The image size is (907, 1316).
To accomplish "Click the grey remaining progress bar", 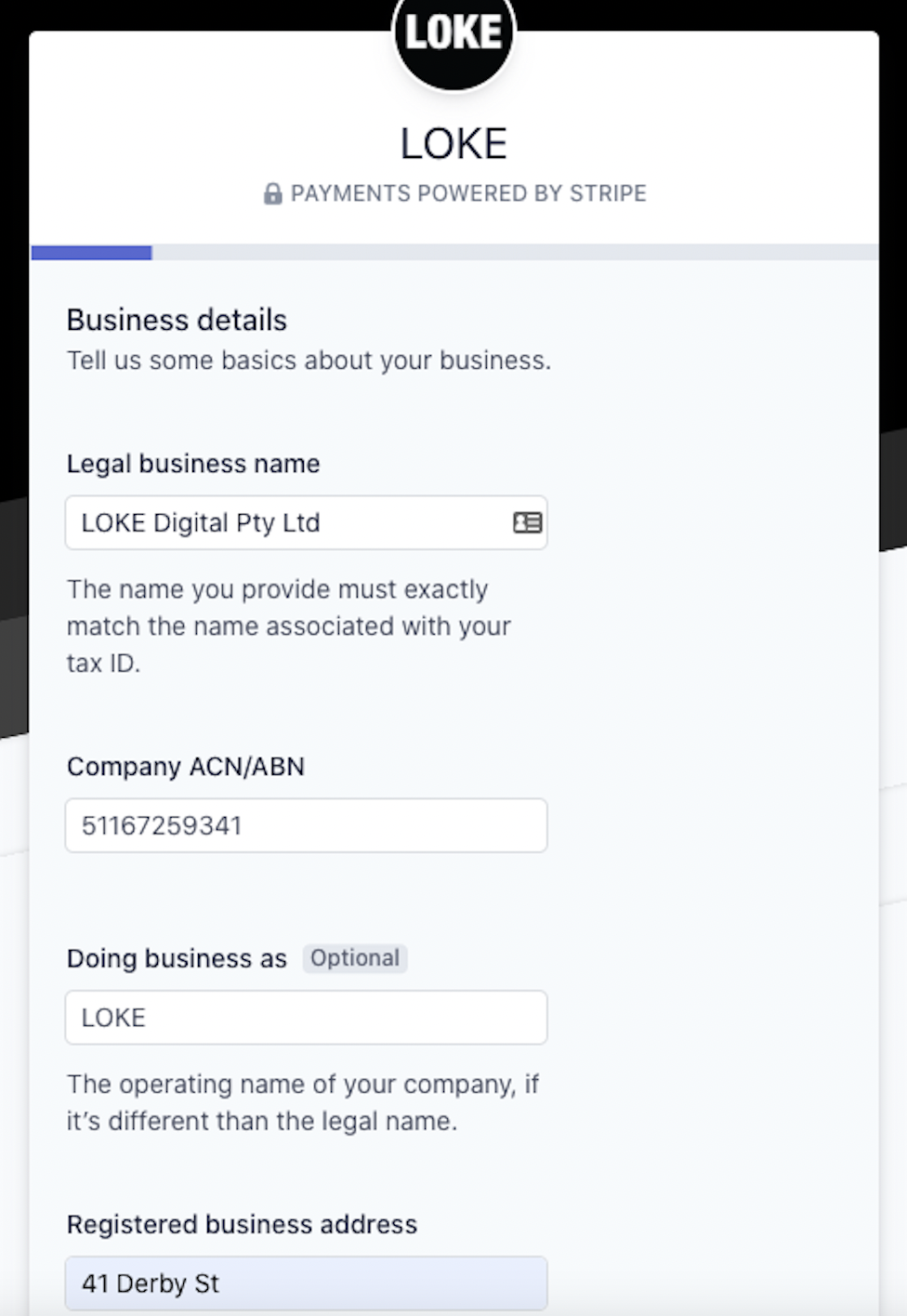I will coord(515,253).
